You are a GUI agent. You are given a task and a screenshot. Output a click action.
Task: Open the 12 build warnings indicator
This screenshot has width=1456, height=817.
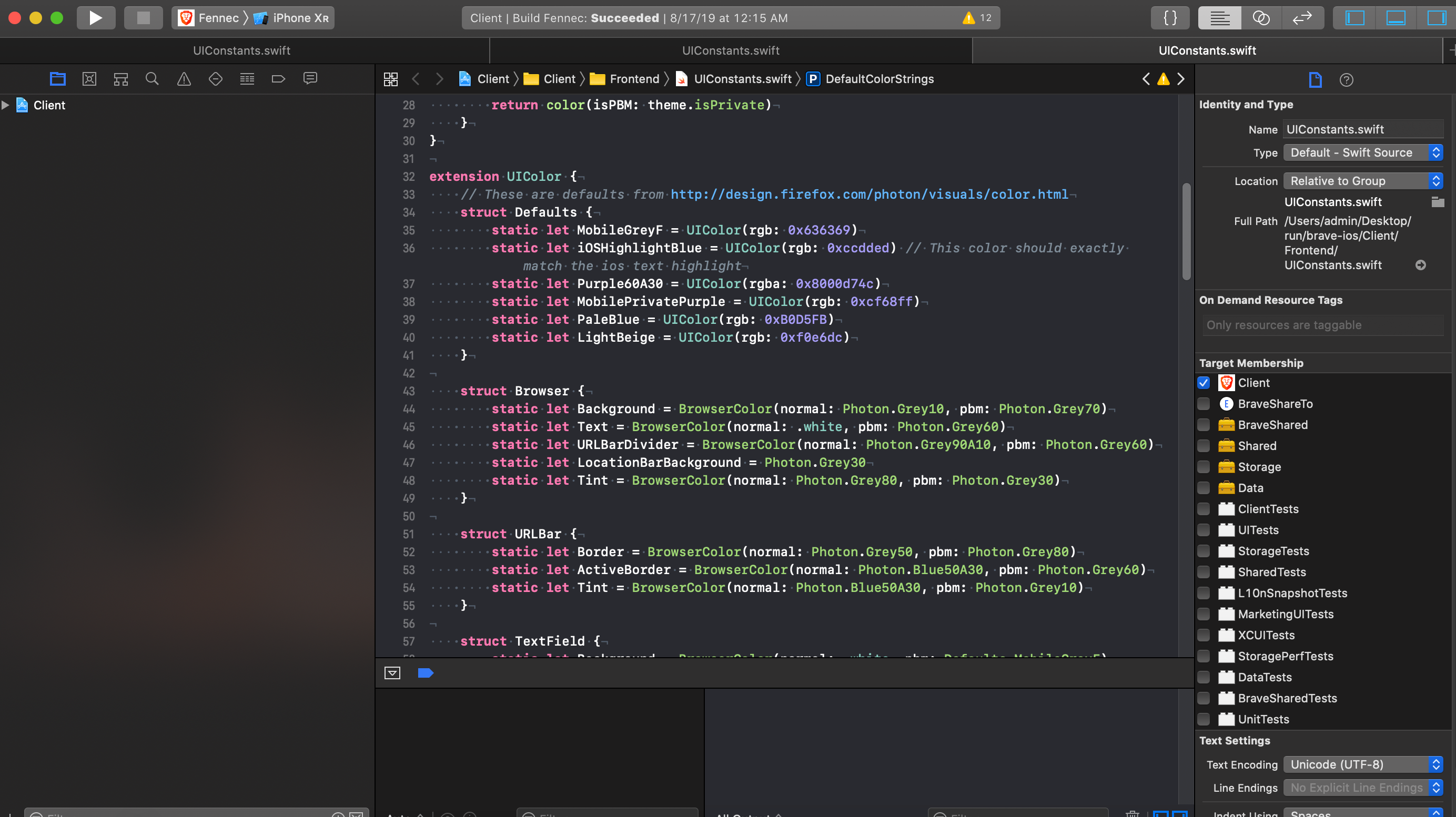coord(977,17)
